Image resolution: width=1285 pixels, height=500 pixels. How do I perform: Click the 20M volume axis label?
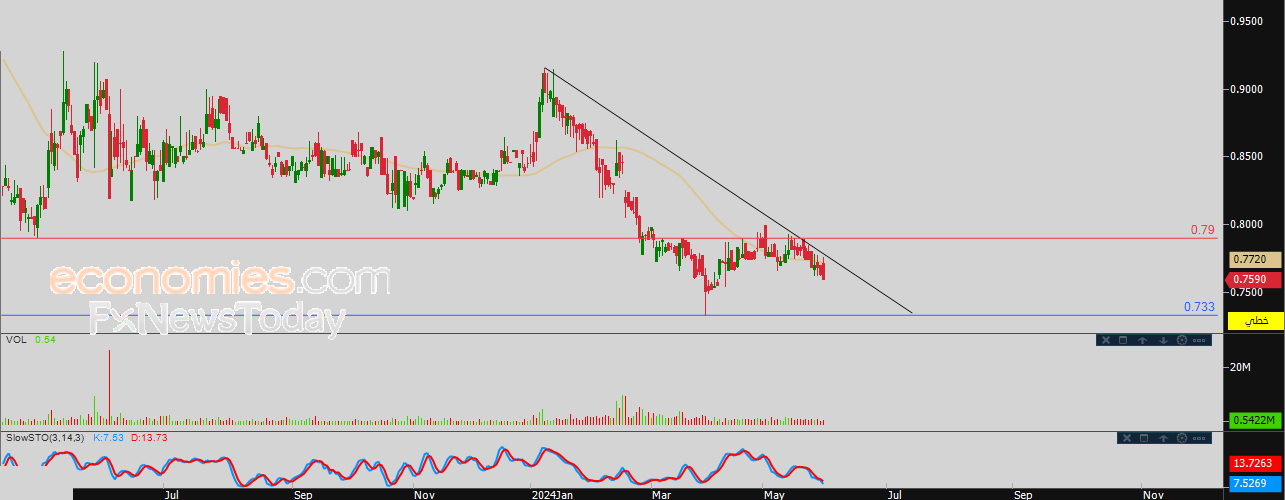(1240, 368)
